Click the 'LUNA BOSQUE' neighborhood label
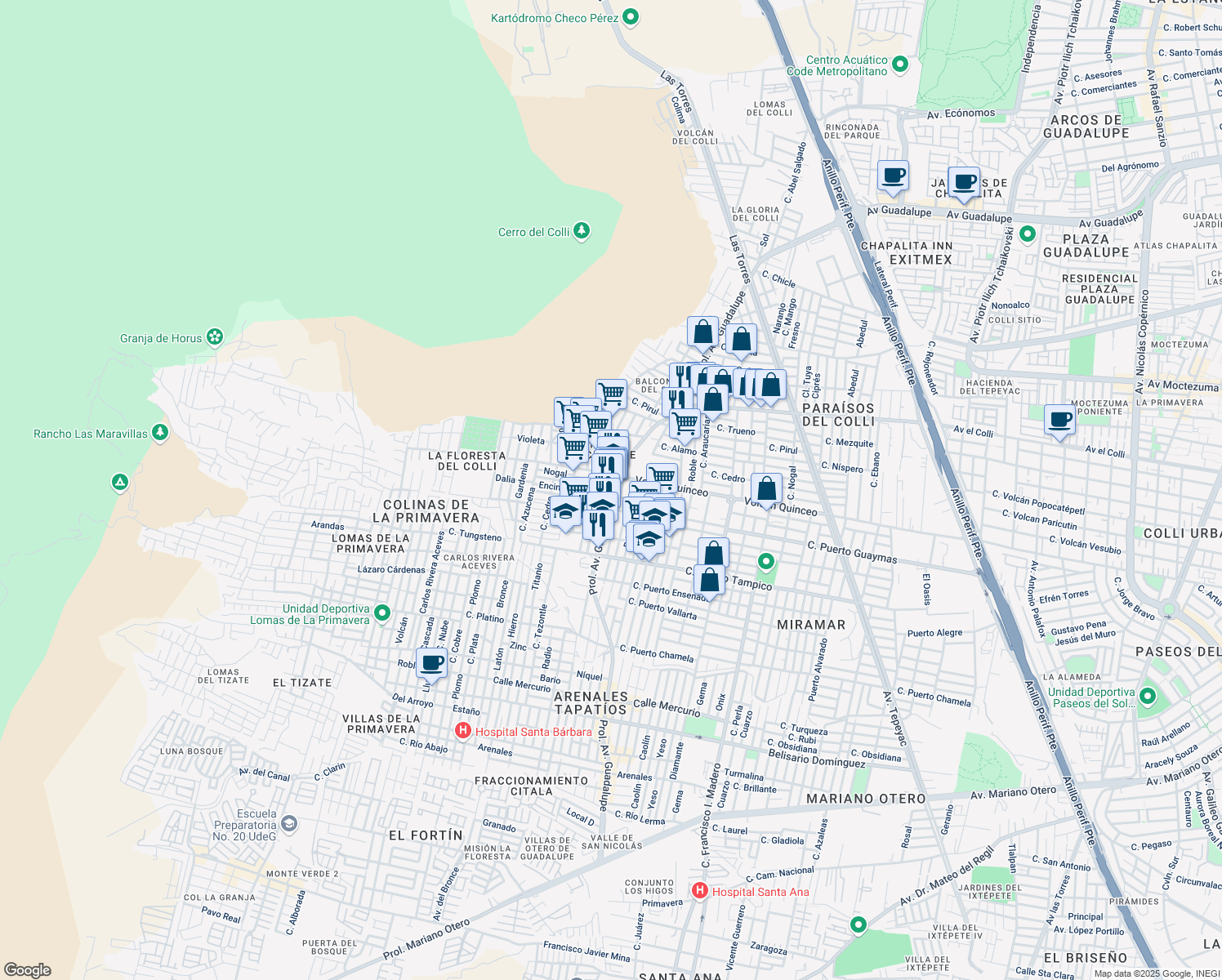The width and height of the screenshot is (1222, 980). point(192,751)
